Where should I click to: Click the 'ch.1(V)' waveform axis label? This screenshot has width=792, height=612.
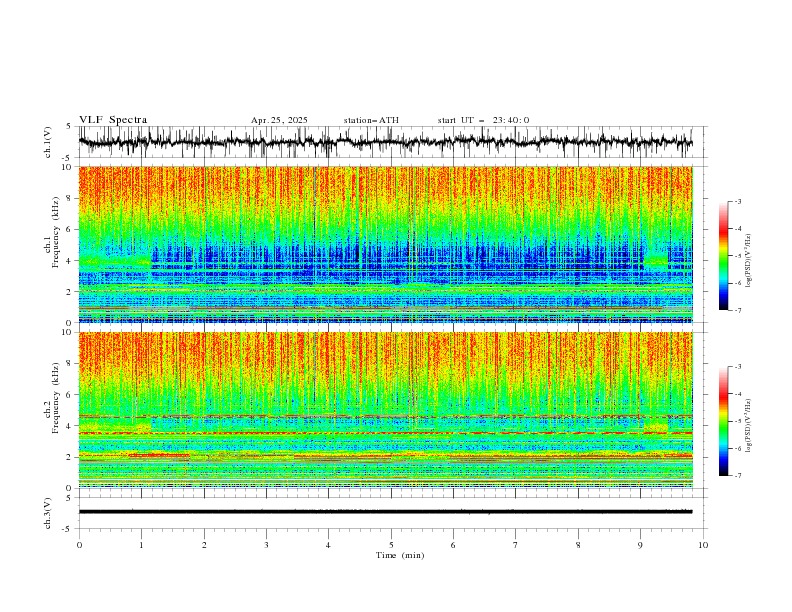coord(47,142)
